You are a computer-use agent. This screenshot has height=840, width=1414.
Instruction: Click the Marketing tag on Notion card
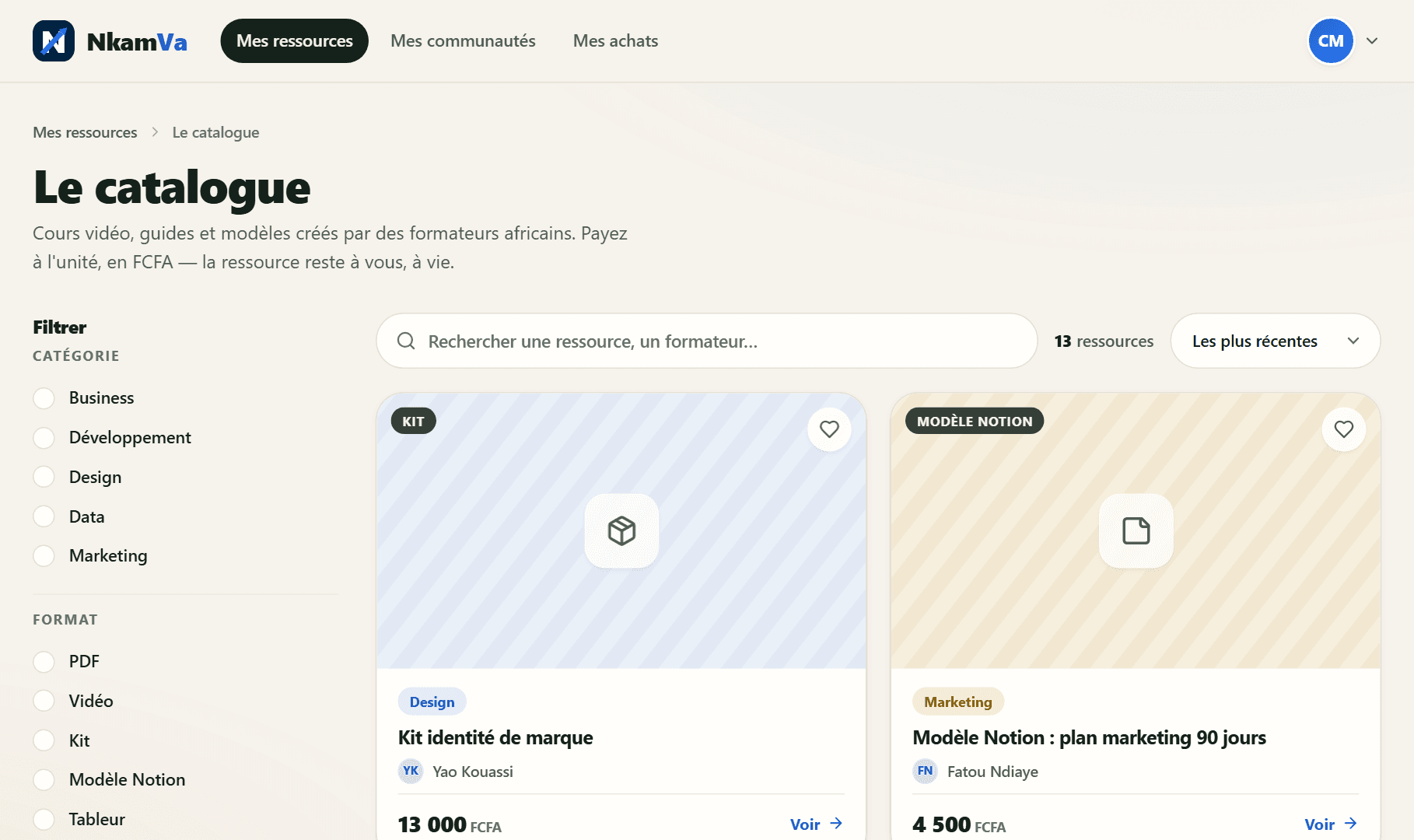[x=958, y=702]
